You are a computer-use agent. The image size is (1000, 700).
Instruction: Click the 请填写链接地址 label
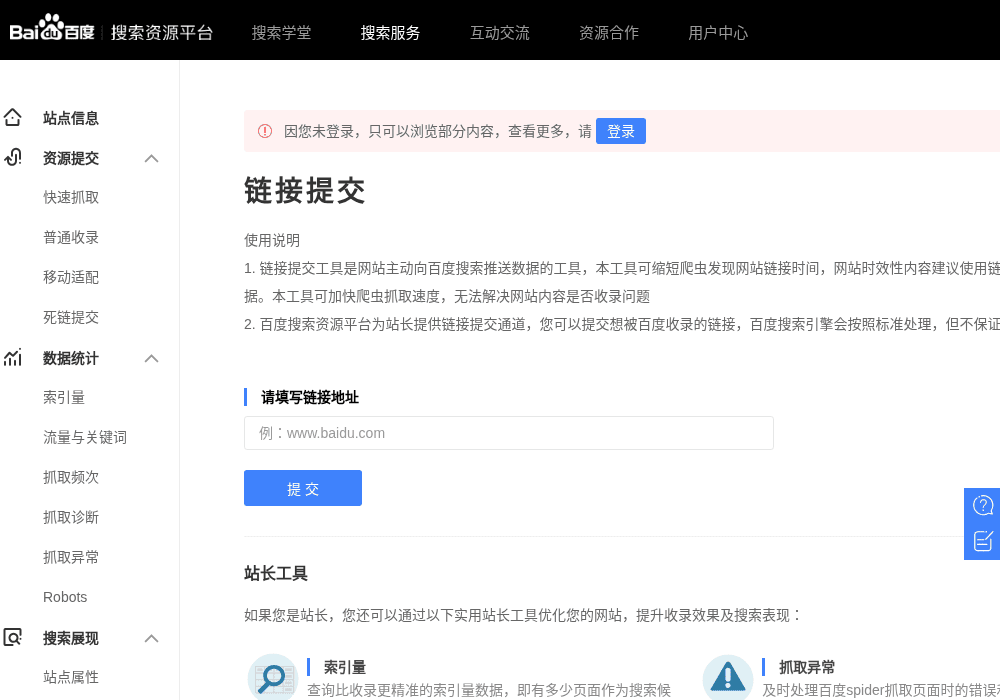point(310,397)
